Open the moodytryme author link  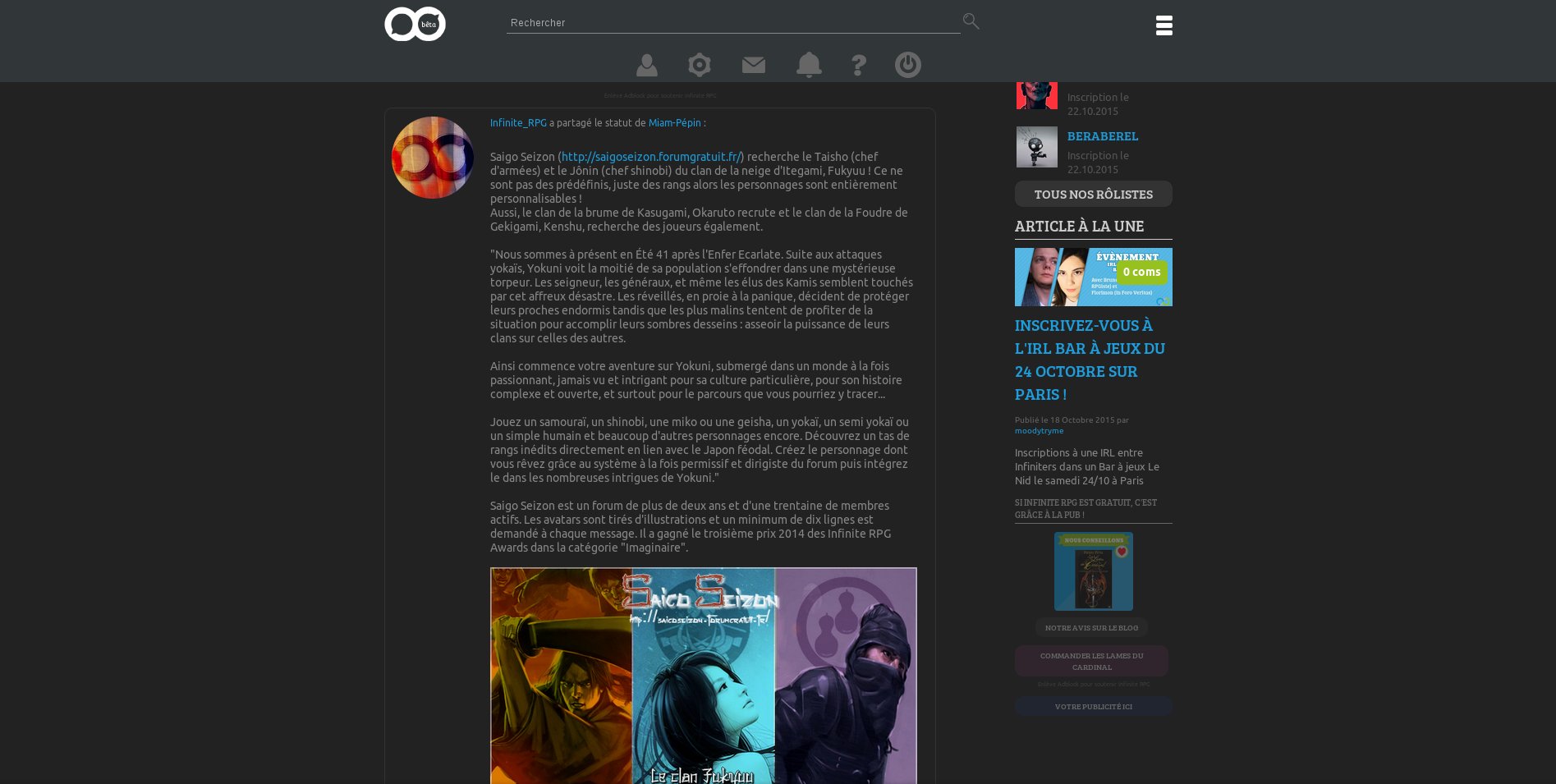tap(1039, 431)
